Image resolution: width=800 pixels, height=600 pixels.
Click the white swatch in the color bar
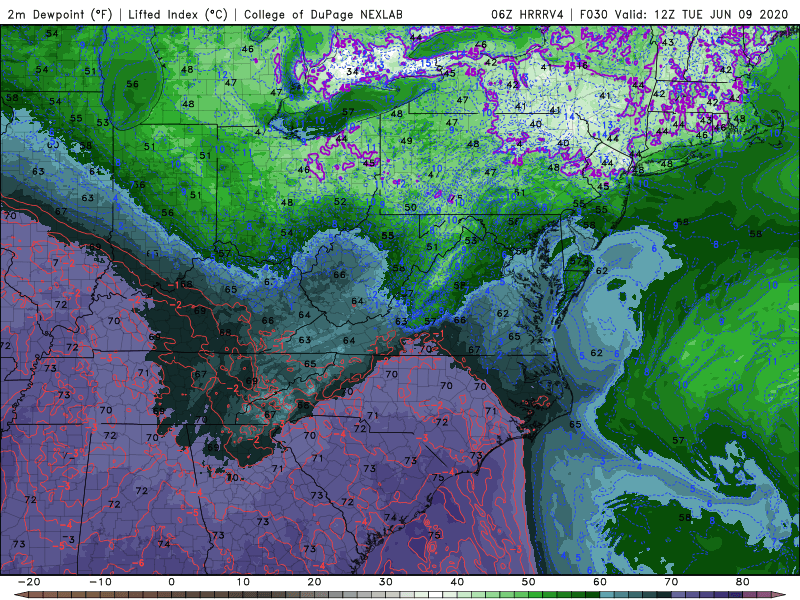tap(435, 595)
